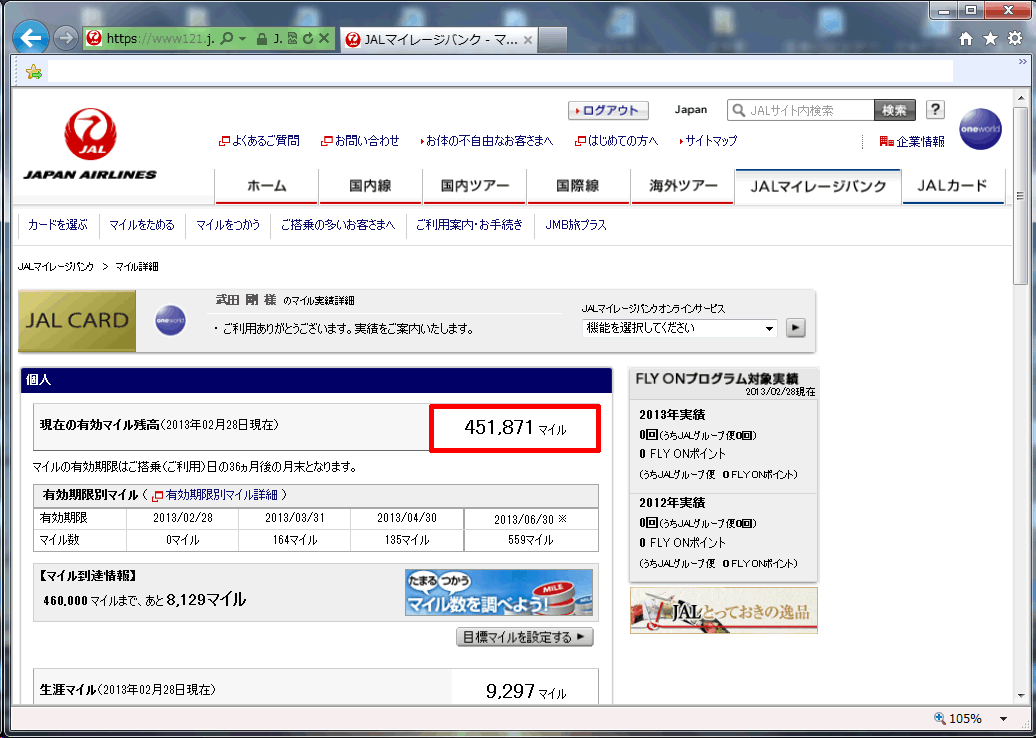Viewport: 1036px width, 738px height.
Task: Click the ログアウト button
Action: pos(608,110)
